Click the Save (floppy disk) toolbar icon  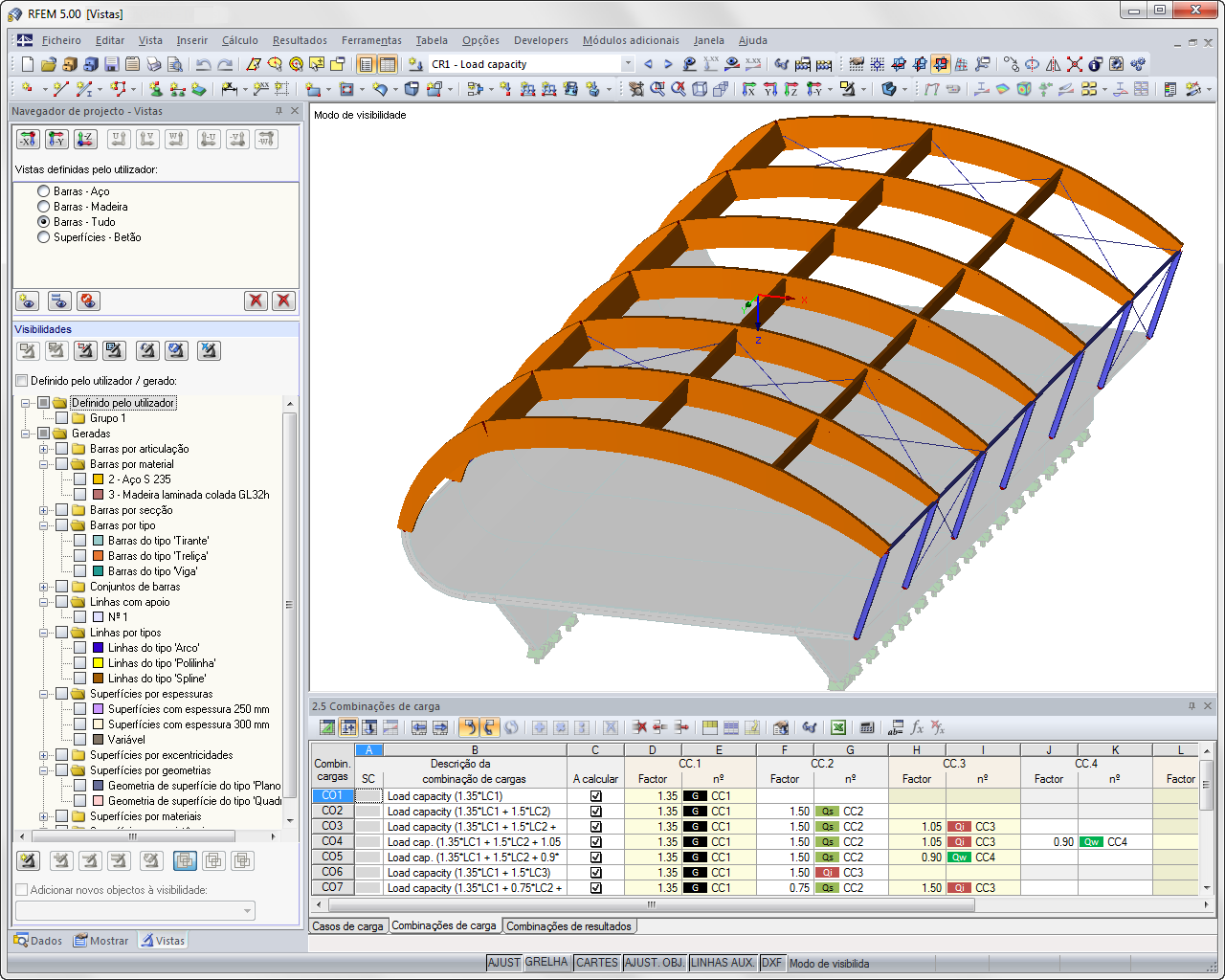112,64
